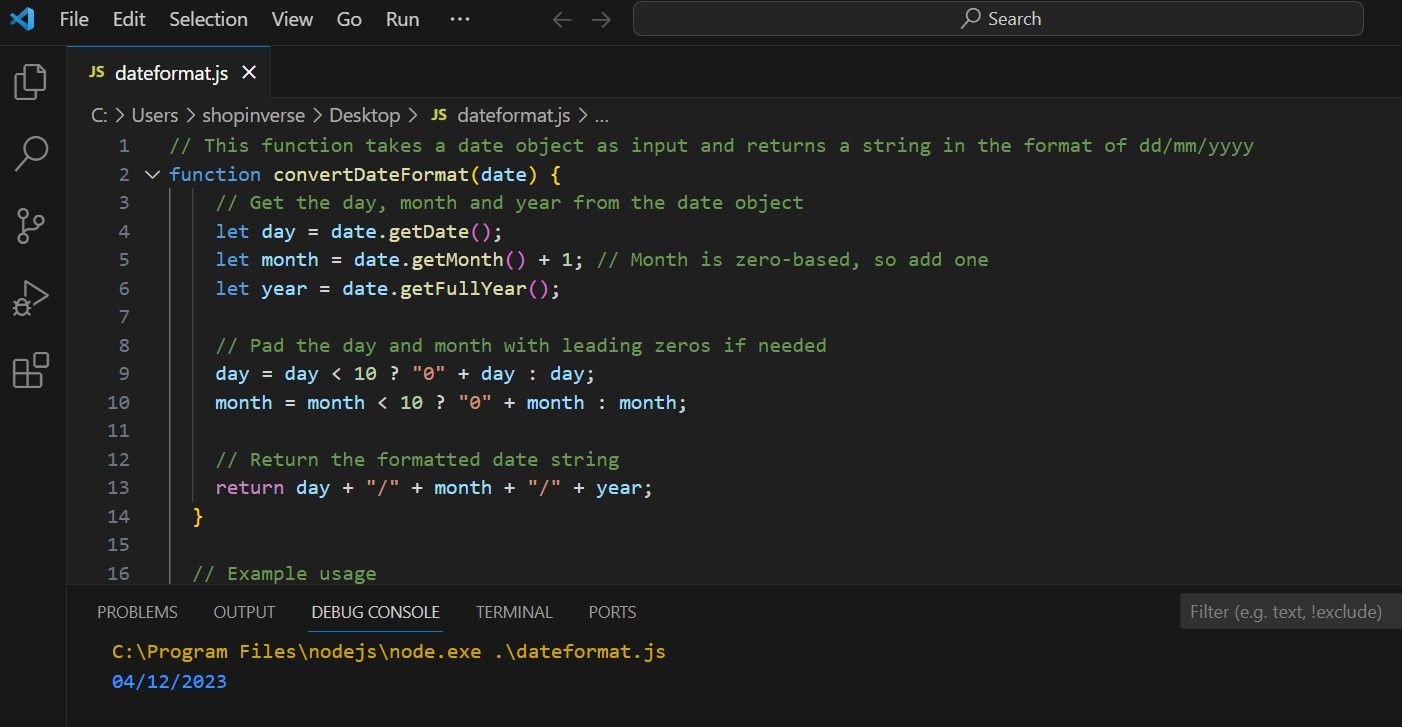Click the getMonth method call

(457, 260)
